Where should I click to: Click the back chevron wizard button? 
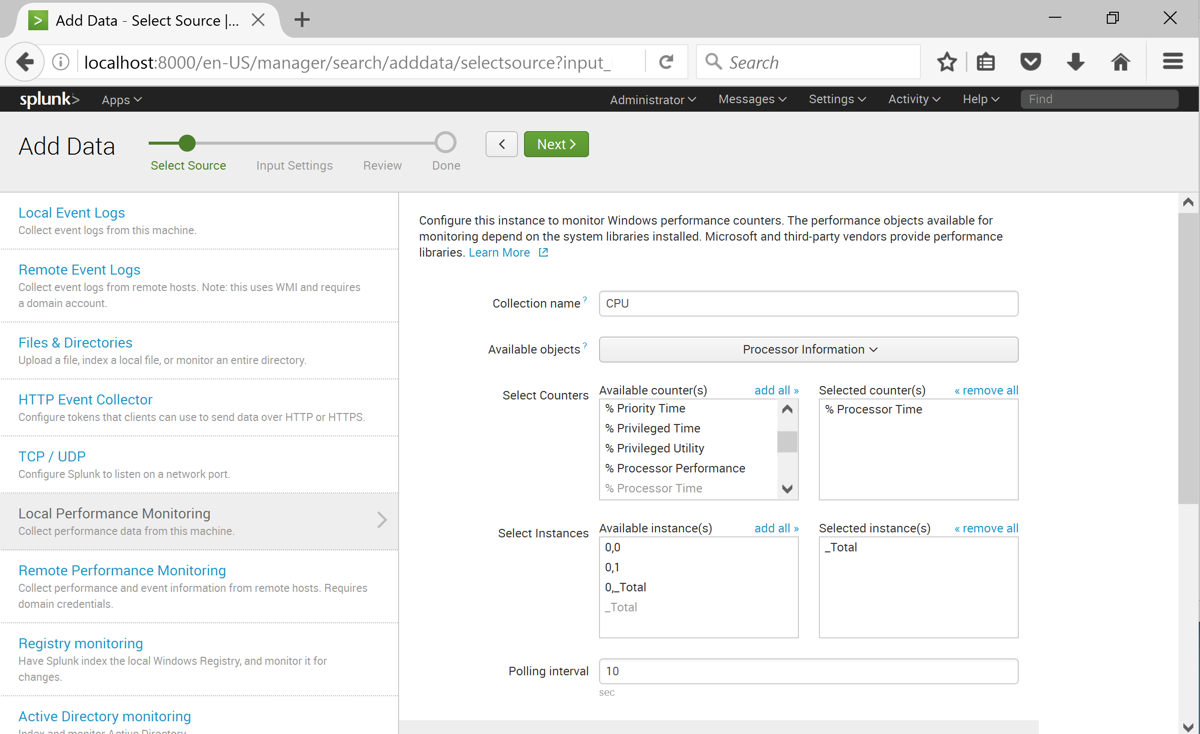[502, 144]
